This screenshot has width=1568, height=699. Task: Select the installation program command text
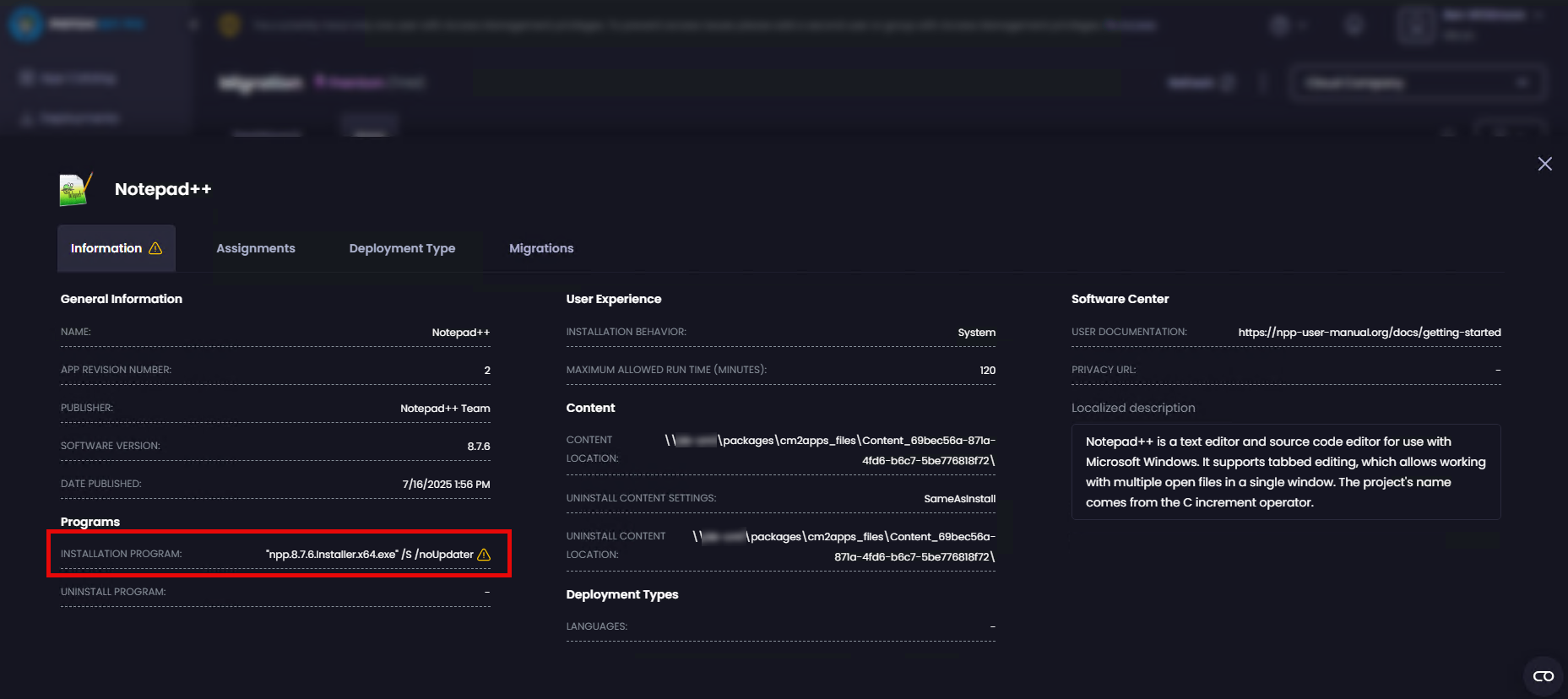pos(370,555)
